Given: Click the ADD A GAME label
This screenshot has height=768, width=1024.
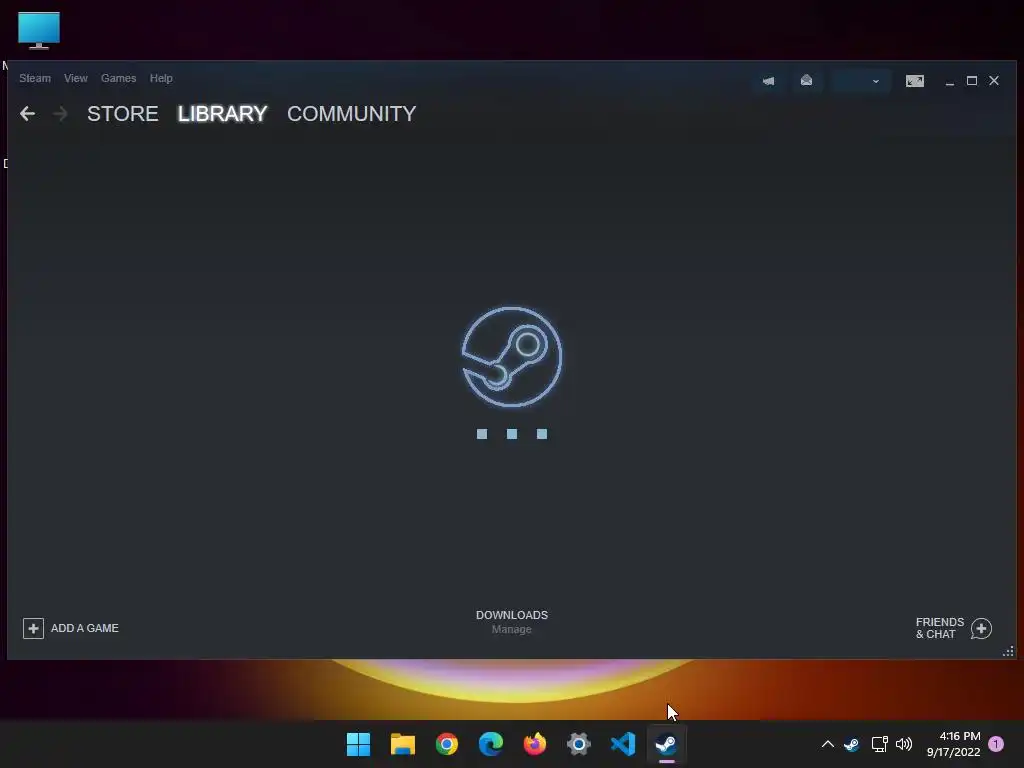Looking at the screenshot, I should tap(85, 628).
